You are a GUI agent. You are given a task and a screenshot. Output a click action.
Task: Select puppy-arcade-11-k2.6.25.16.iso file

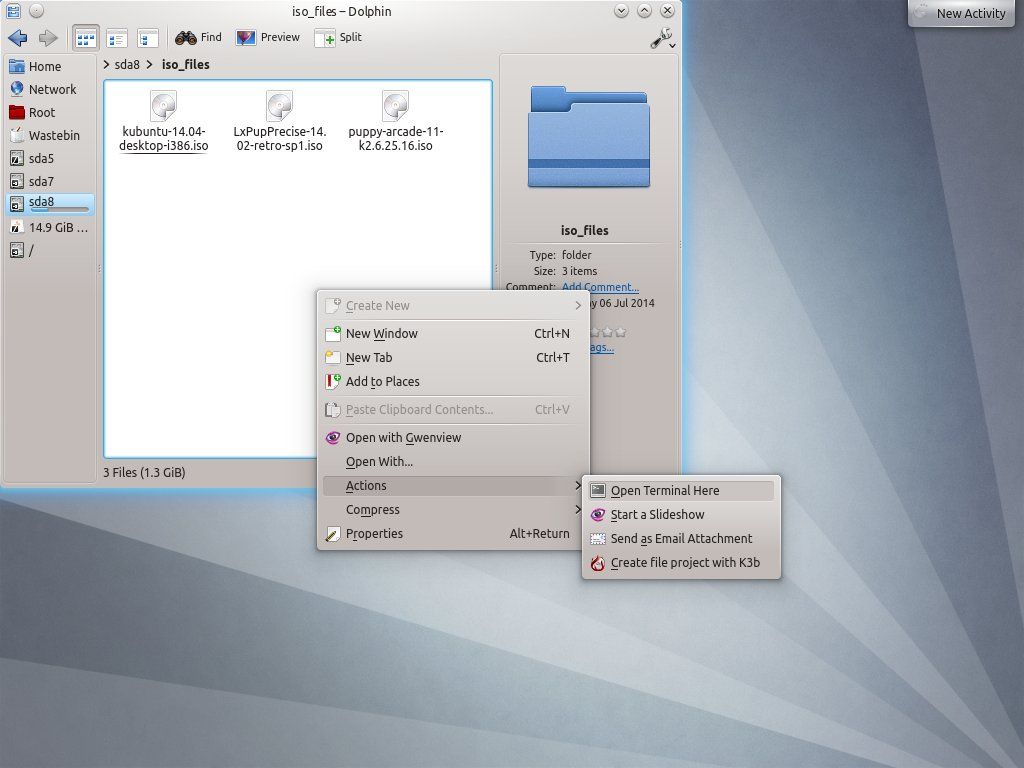point(396,121)
